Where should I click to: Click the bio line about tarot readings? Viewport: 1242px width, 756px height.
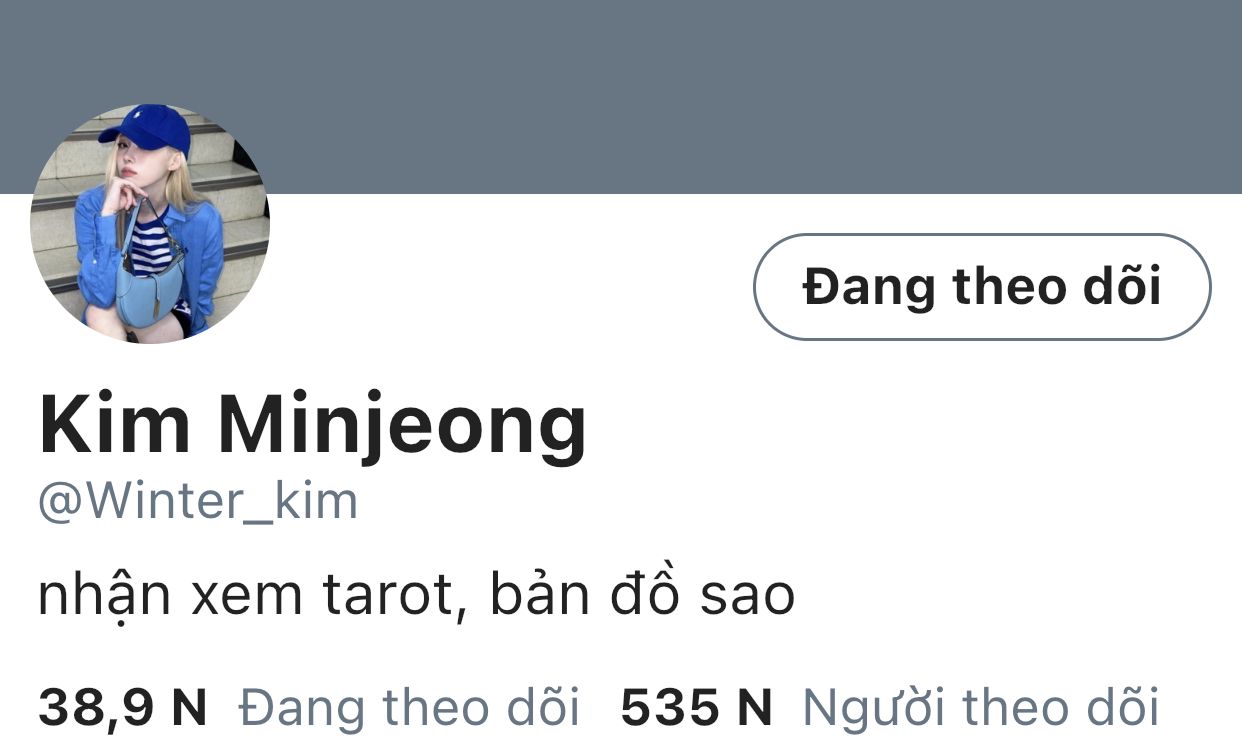[416, 596]
